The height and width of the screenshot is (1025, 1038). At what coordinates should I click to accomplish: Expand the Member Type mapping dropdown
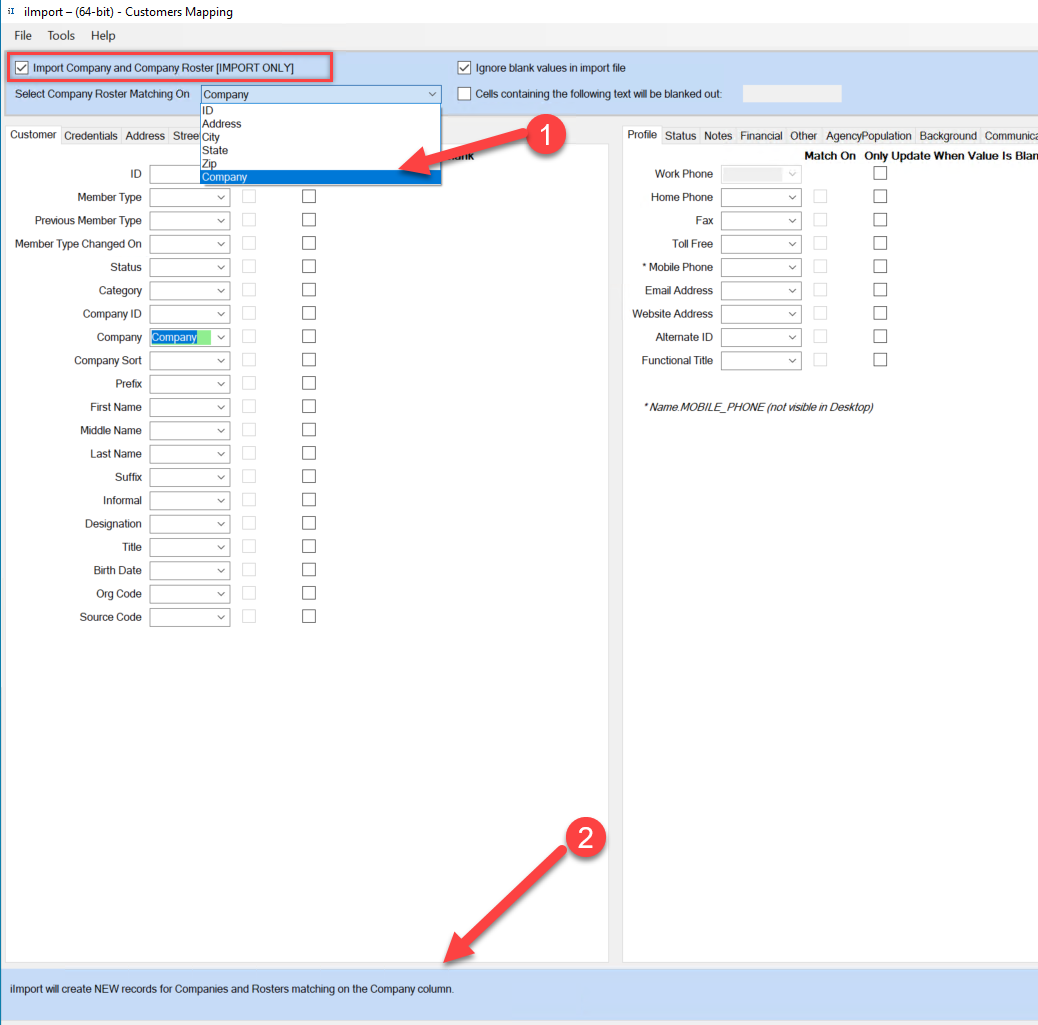coord(220,198)
